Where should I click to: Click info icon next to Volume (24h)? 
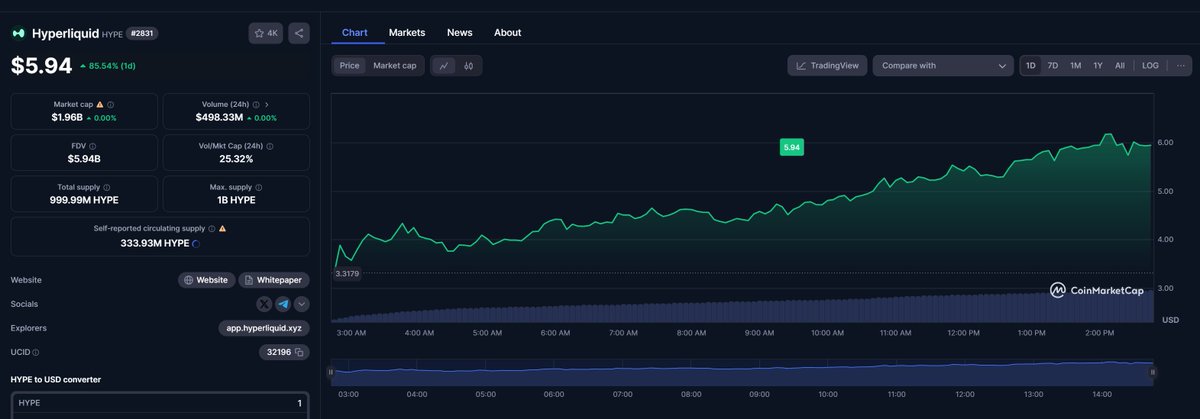[256, 104]
